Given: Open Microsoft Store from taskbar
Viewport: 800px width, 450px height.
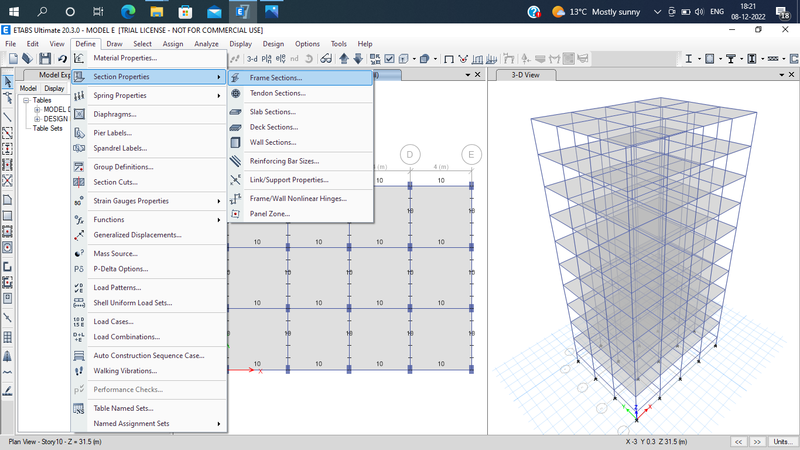Looking at the screenshot, I should [185, 11].
